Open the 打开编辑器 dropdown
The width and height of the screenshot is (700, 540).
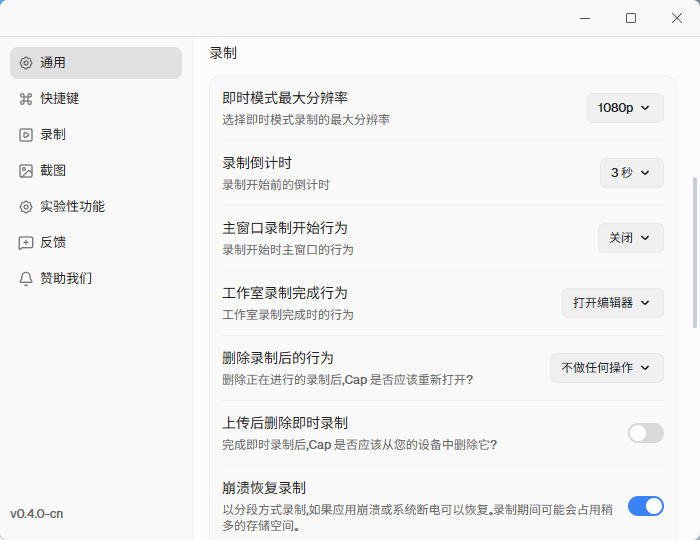(612, 303)
